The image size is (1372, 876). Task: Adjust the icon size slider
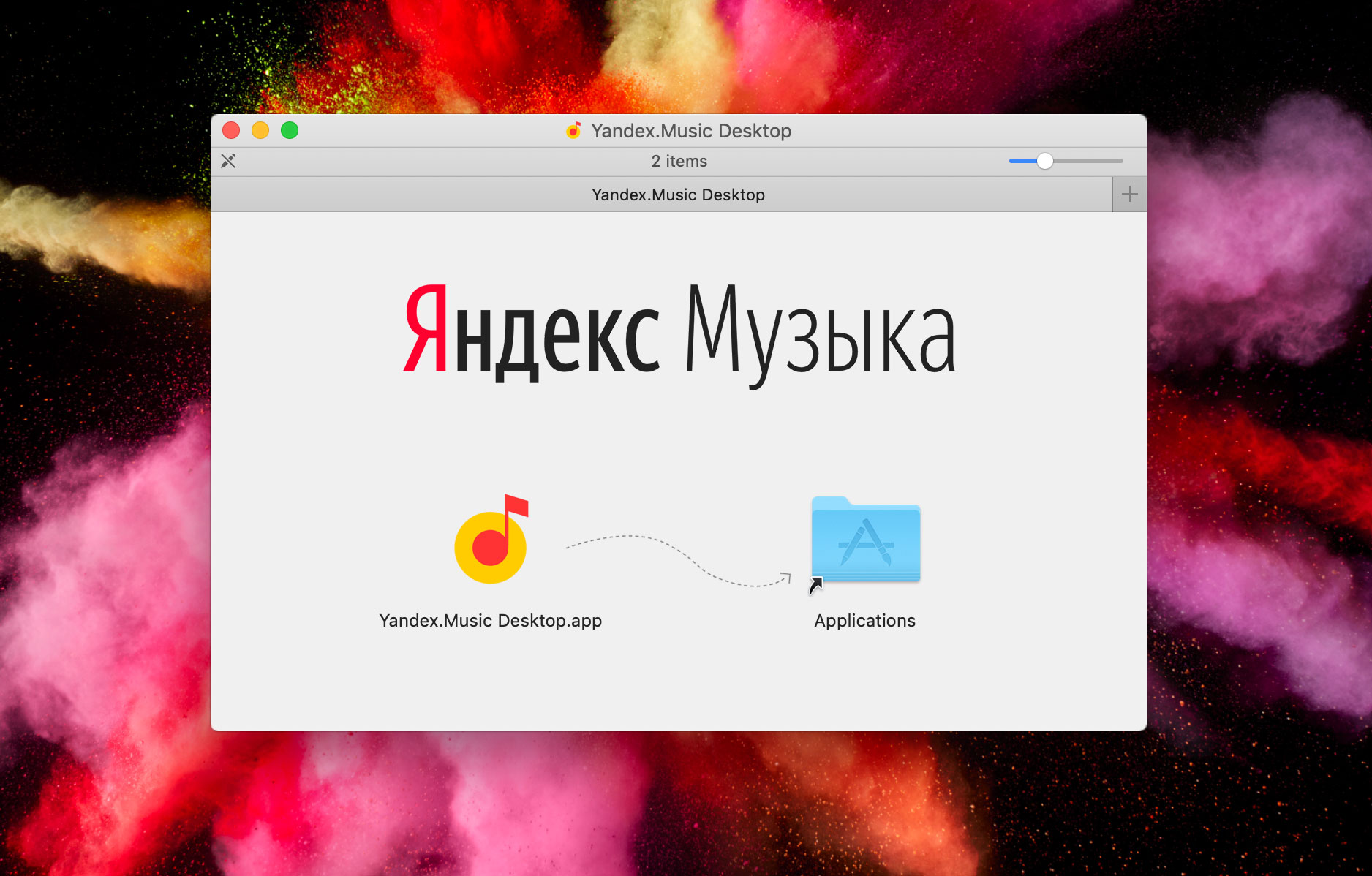pos(1045,161)
